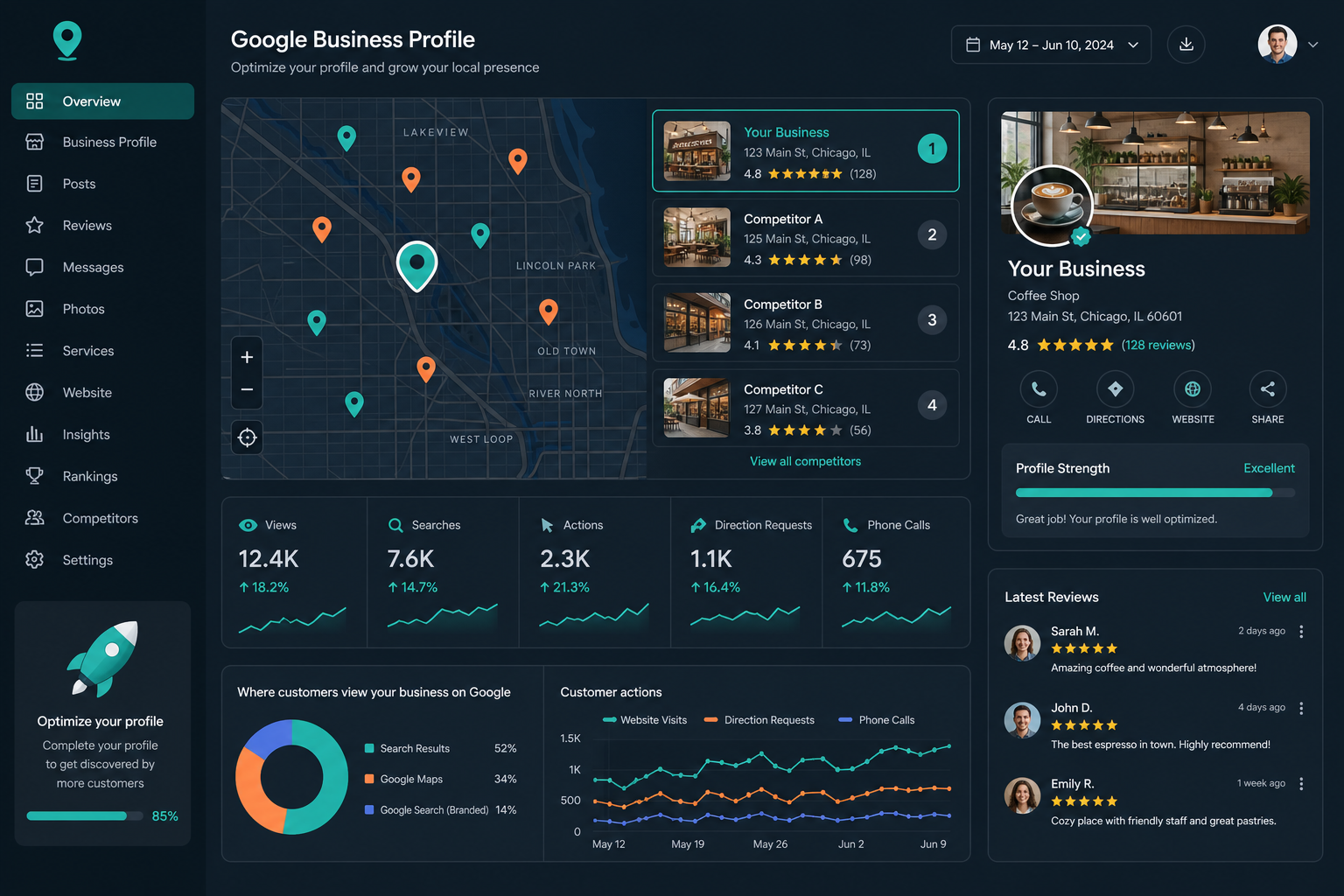Click the calendar icon in date picker
1344x896 pixels.
[x=973, y=45]
